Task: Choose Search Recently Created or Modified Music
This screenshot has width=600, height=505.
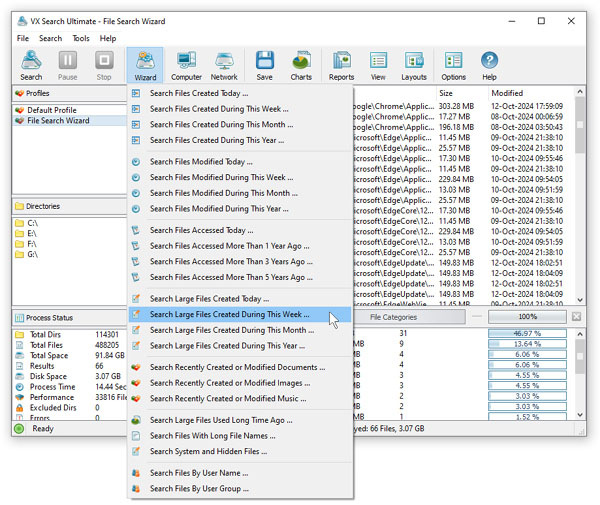Action: pyautogui.click(x=240, y=399)
